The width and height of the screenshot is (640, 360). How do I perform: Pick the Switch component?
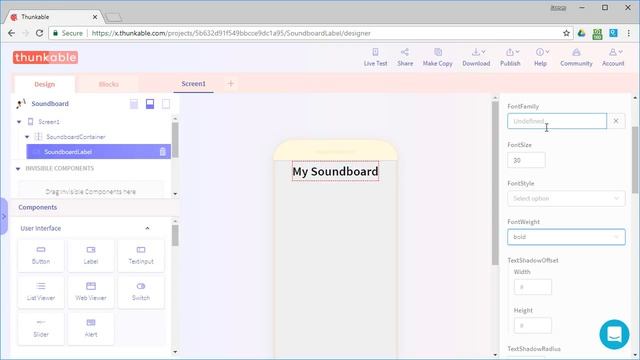pos(141,292)
